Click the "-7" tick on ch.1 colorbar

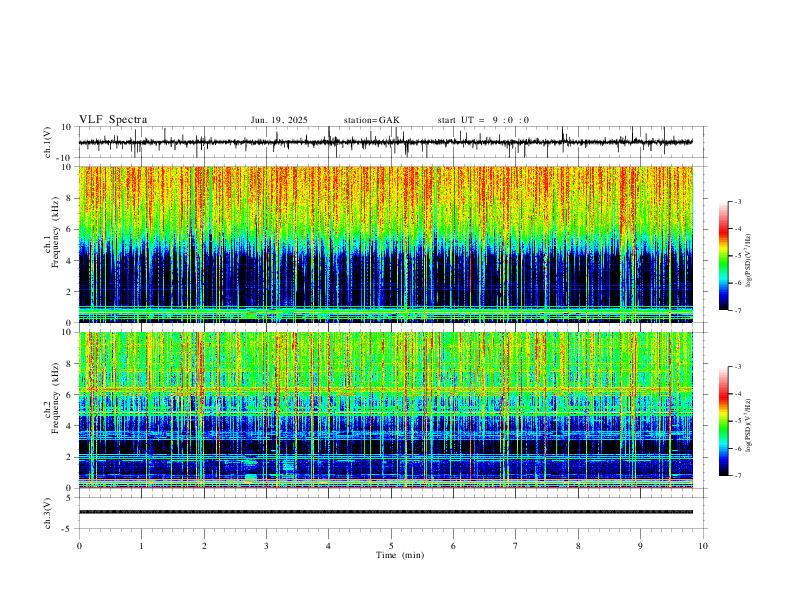pos(737,310)
